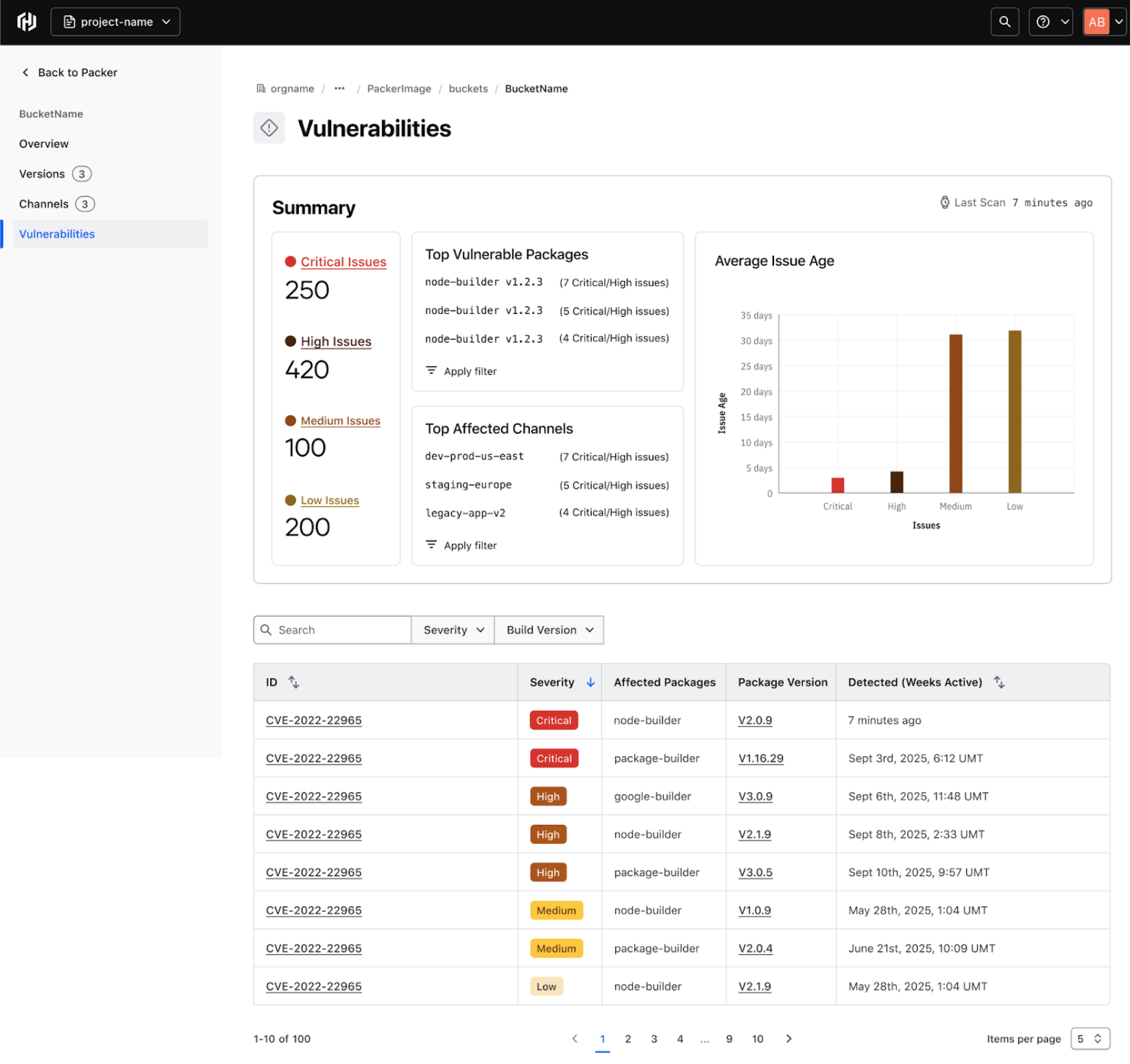Screen dimensions: 1130x1064
Task: Follow the Critical Issues summary link
Action: click(344, 261)
